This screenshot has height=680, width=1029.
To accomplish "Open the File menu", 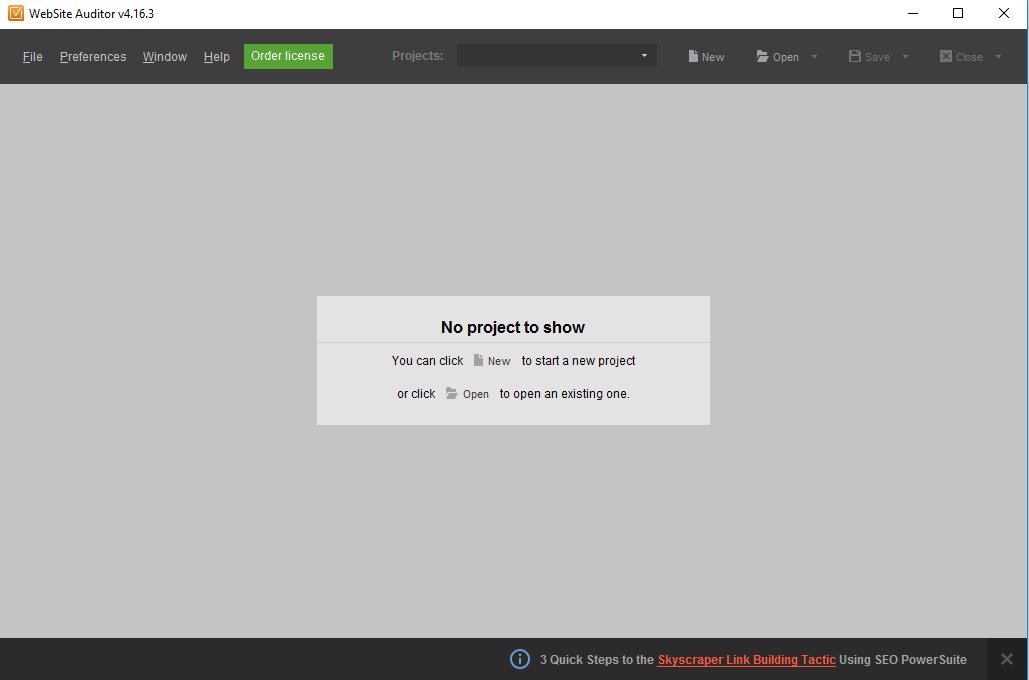I will pyautogui.click(x=32, y=56).
